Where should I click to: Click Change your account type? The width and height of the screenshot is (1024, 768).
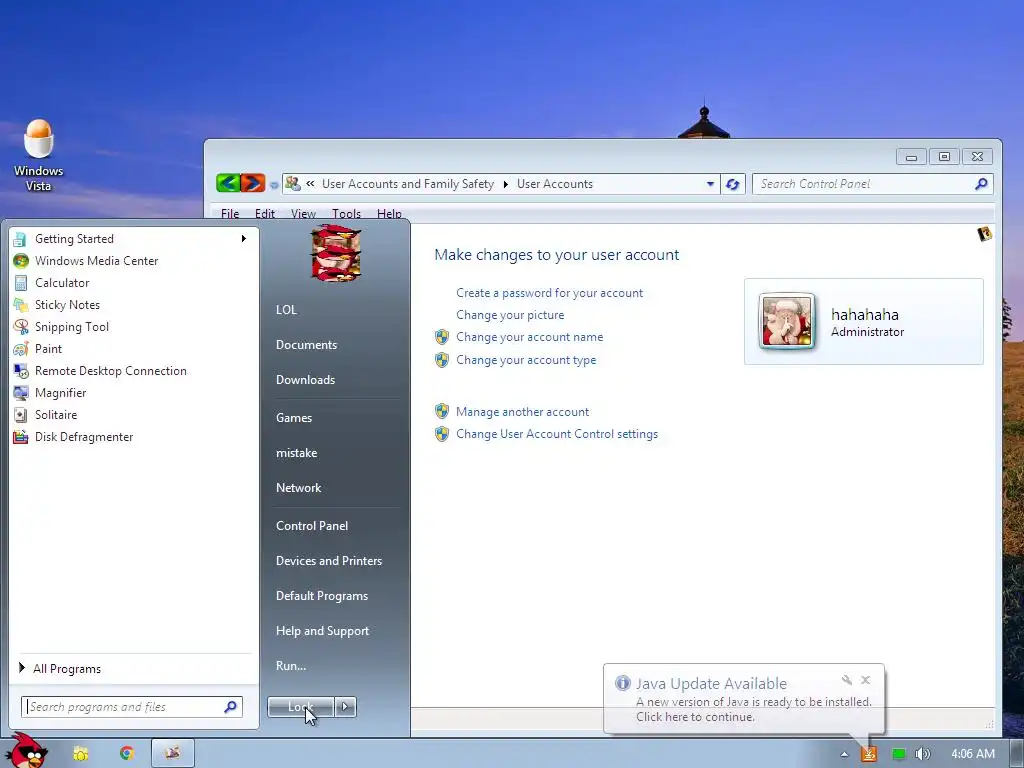click(526, 360)
